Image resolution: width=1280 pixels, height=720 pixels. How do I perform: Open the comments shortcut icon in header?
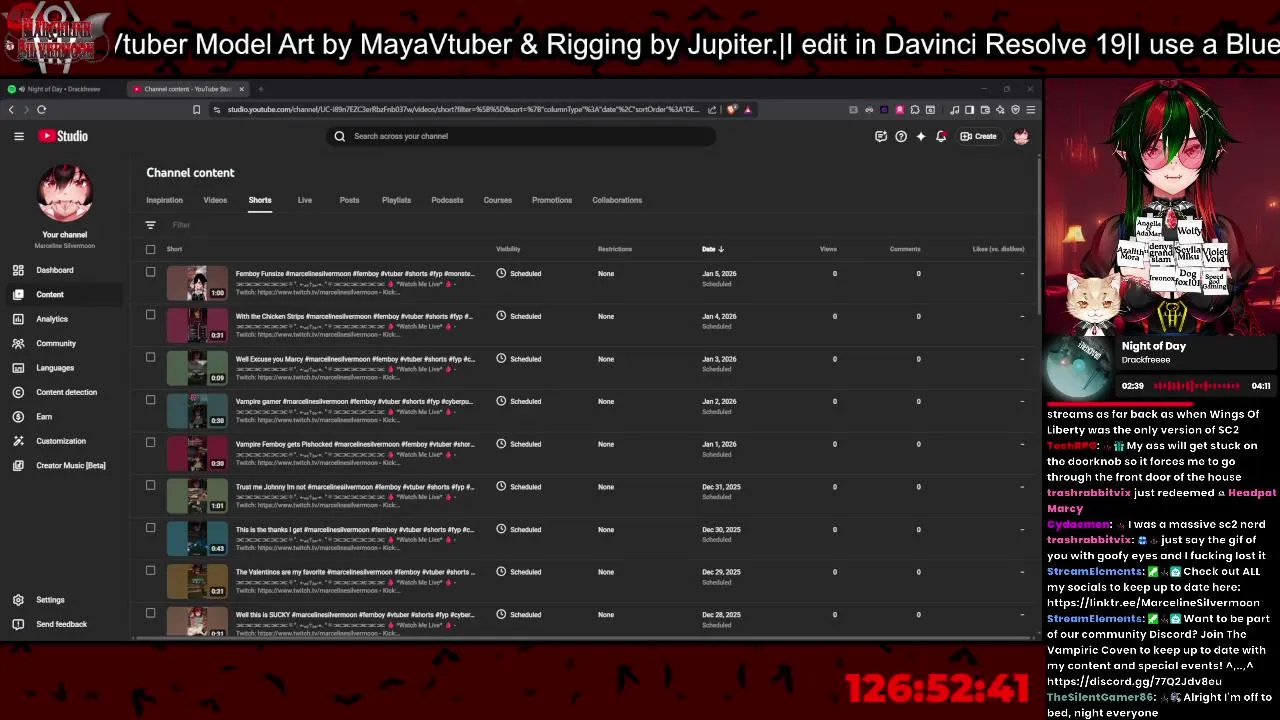pos(881,136)
